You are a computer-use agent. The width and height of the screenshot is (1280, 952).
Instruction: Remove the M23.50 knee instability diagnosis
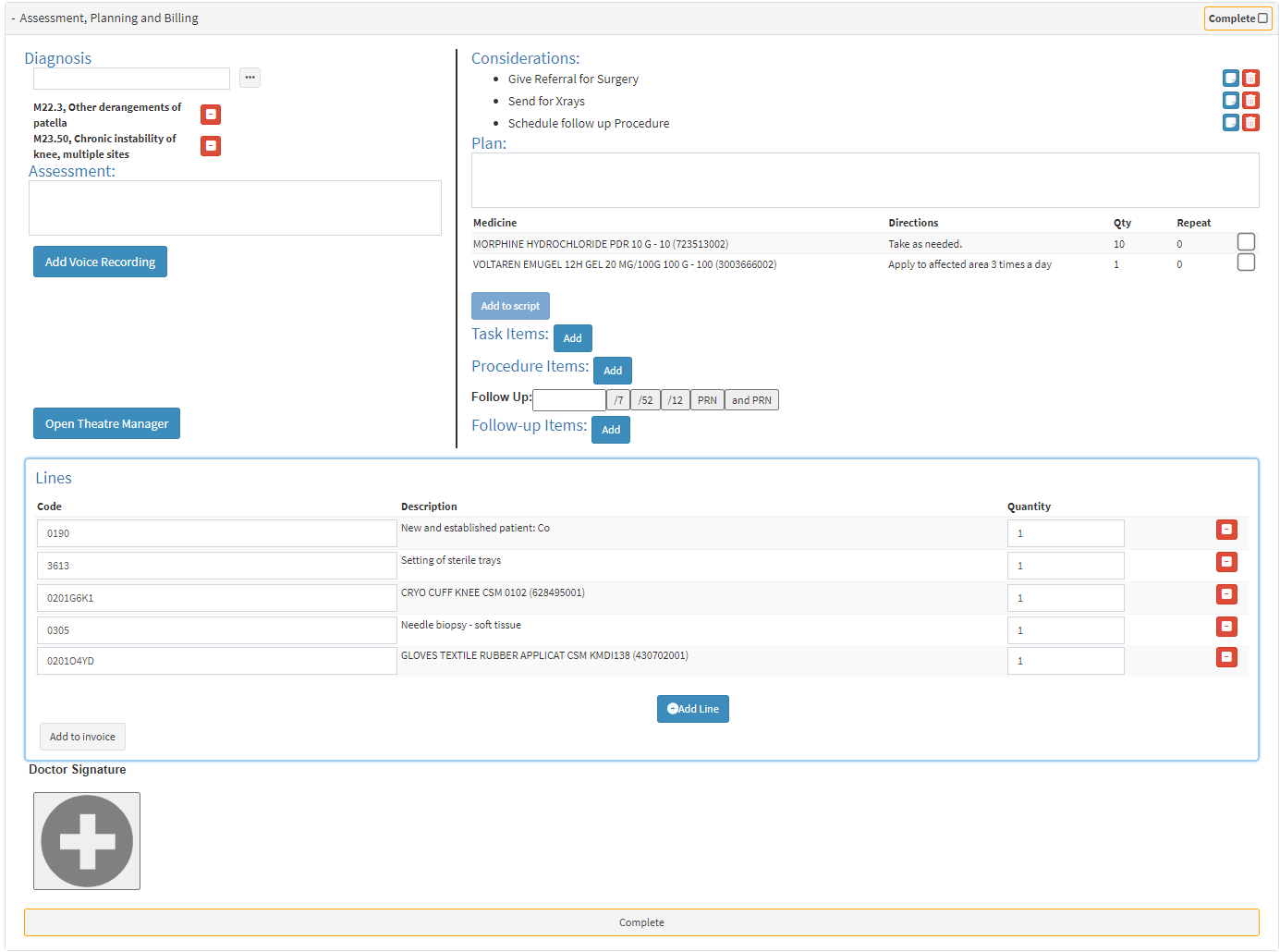[x=211, y=146]
